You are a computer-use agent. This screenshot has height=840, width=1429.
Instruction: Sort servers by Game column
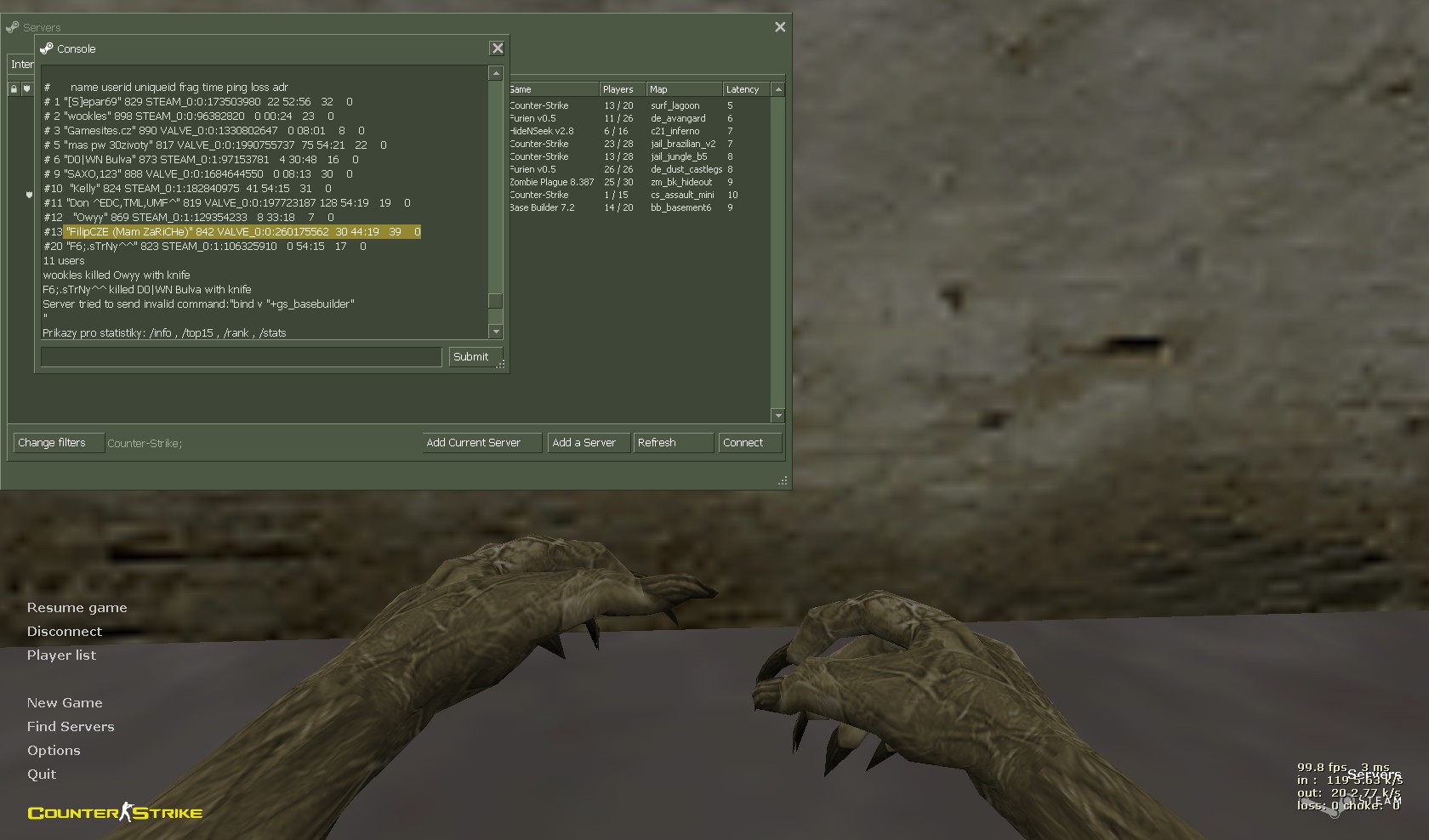pyautogui.click(x=553, y=89)
